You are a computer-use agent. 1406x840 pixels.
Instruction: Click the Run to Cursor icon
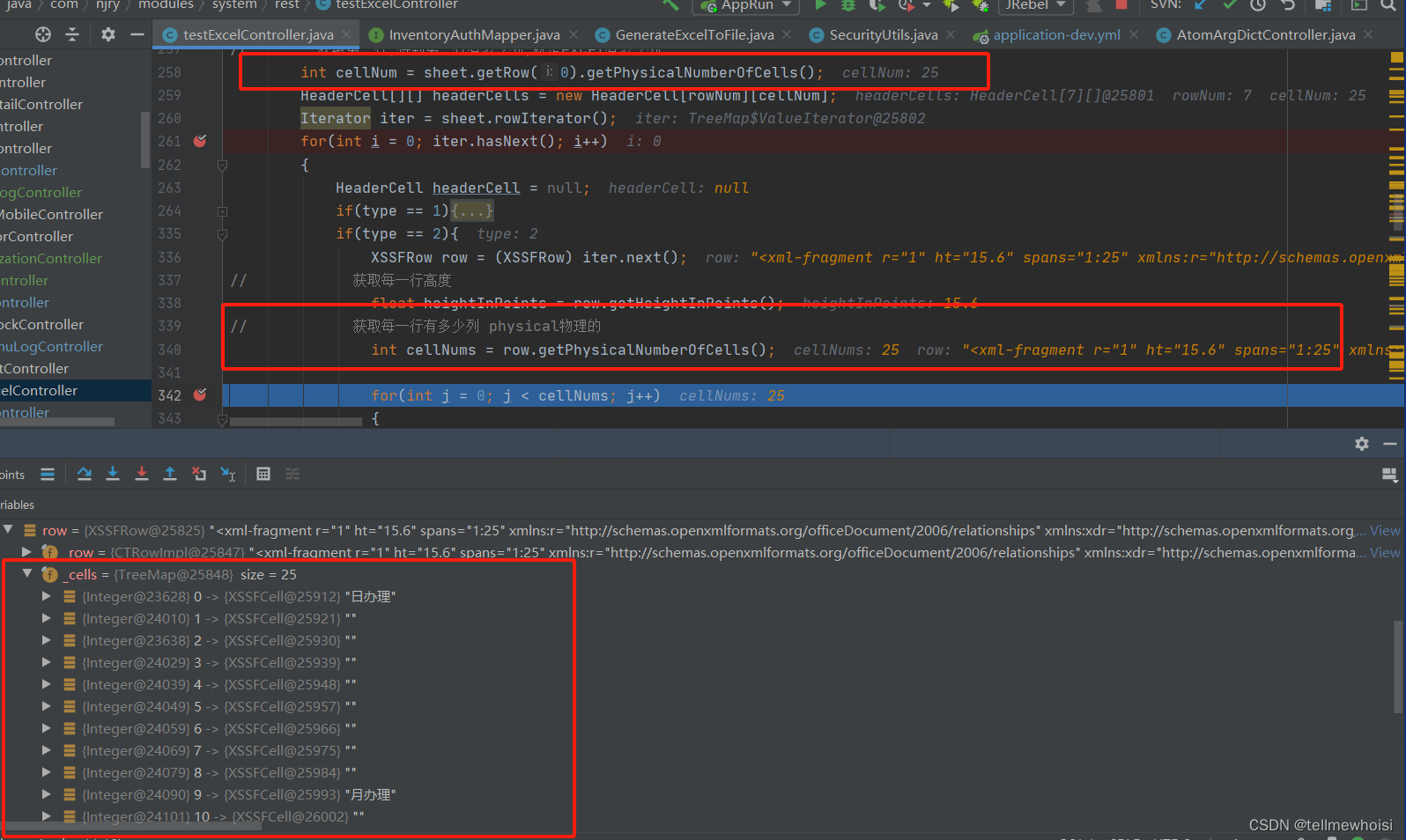(x=228, y=475)
